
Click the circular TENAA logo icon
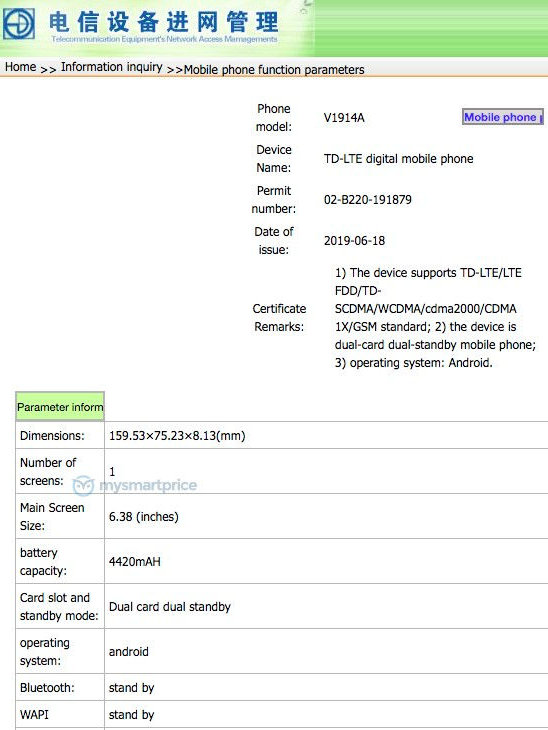tap(19, 24)
